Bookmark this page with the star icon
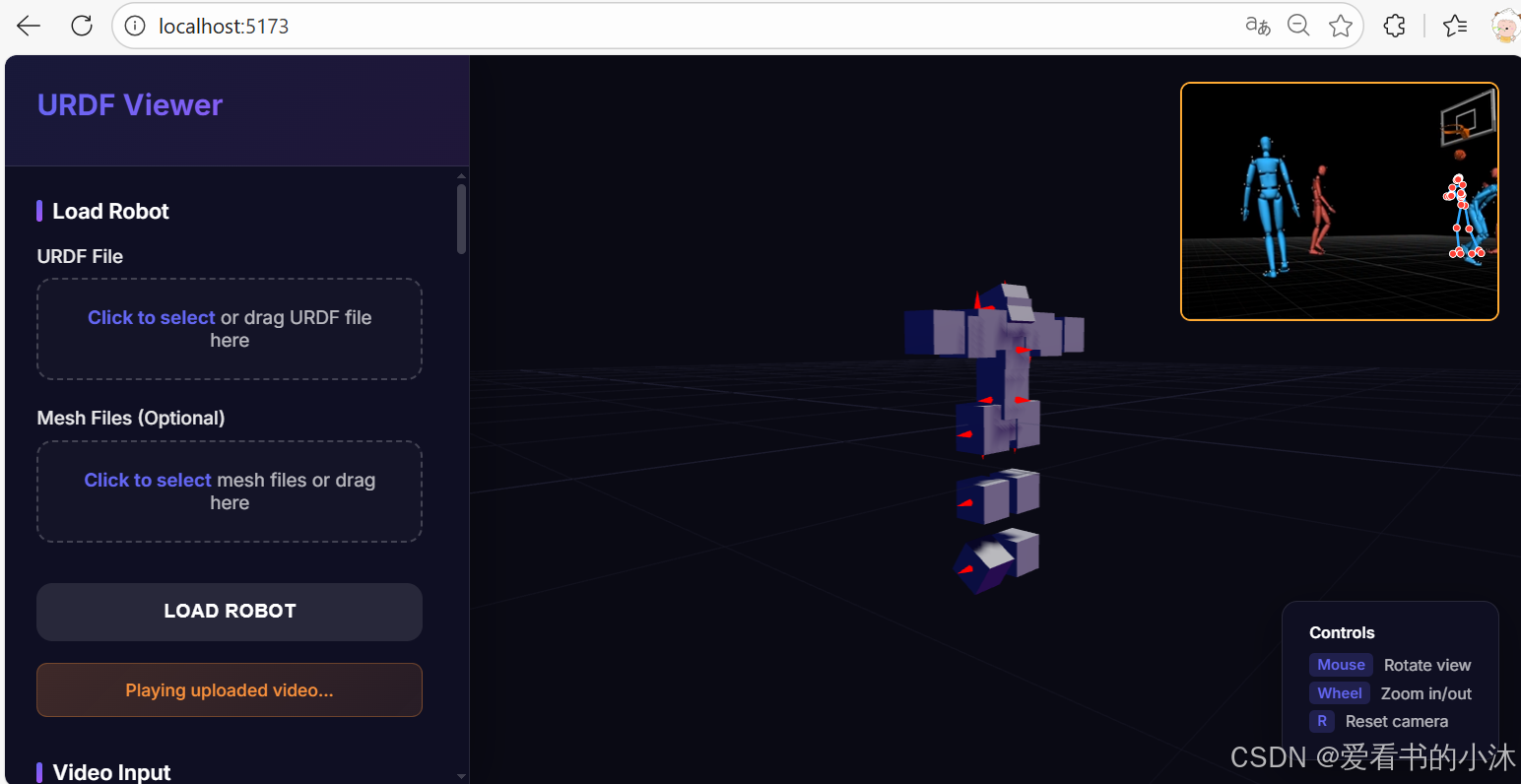 1340,27
